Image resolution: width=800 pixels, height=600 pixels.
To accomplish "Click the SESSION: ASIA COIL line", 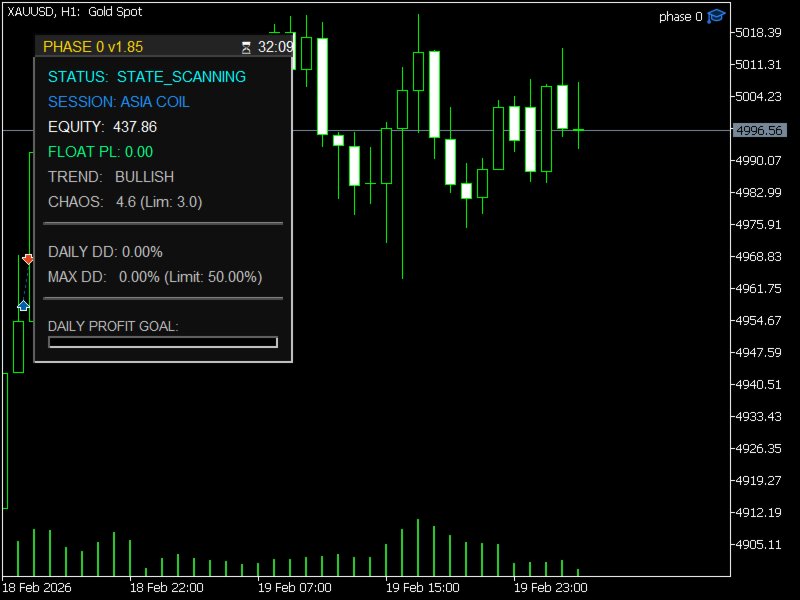I will pyautogui.click(x=119, y=102).
